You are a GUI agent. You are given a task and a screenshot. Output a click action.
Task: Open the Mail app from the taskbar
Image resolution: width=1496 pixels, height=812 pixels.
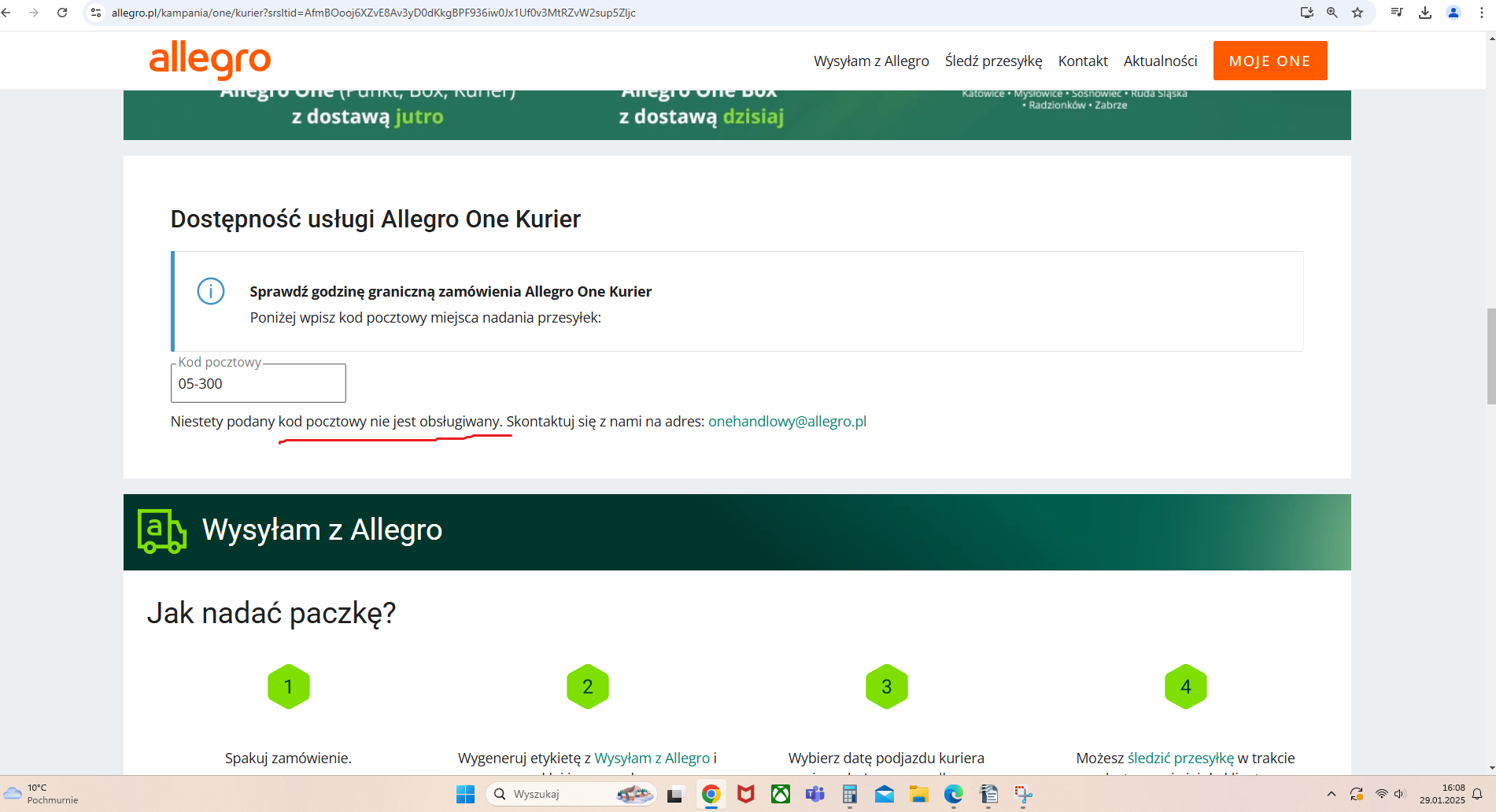[885, 794]
